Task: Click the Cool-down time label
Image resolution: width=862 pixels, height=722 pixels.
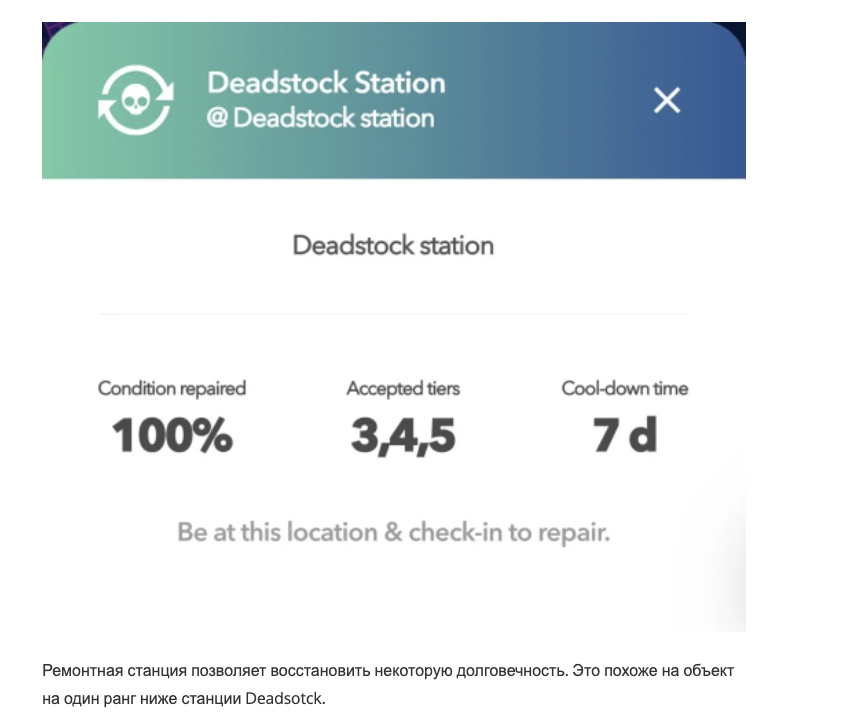Action: [x=625, y=388]
